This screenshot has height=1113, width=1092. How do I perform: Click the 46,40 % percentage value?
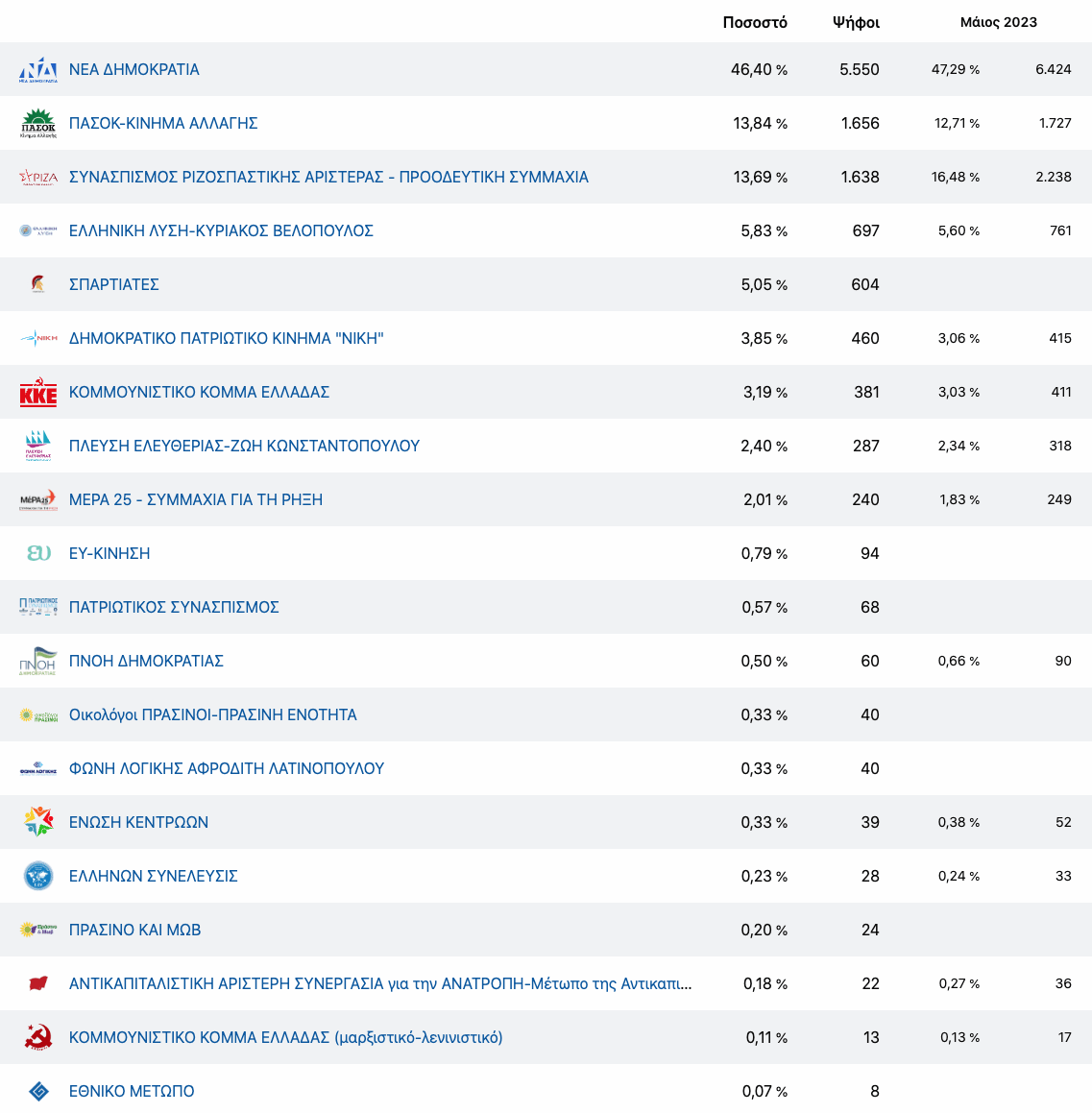point(759,69)
